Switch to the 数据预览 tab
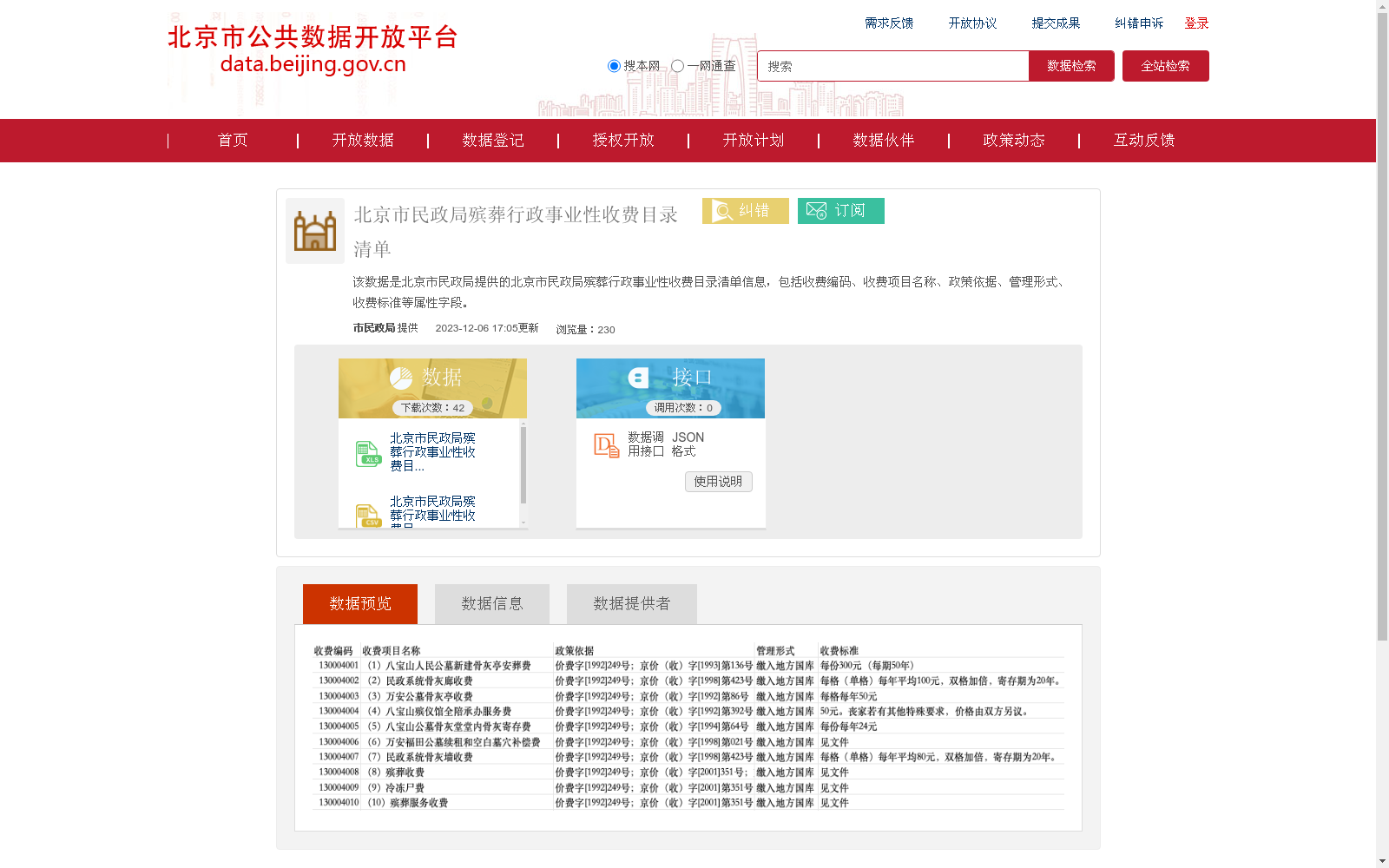The width and height of the screenshot is (1389, 868). coord(360,604)
